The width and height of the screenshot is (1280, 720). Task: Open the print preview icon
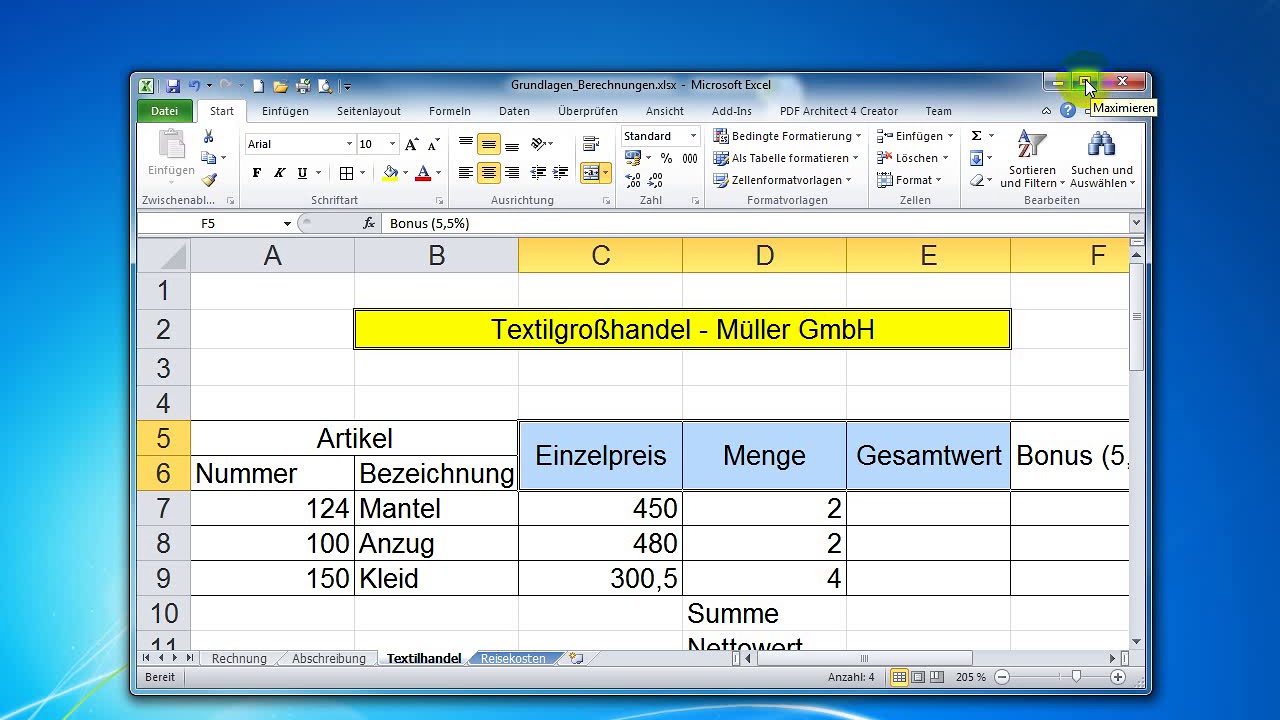327,86
